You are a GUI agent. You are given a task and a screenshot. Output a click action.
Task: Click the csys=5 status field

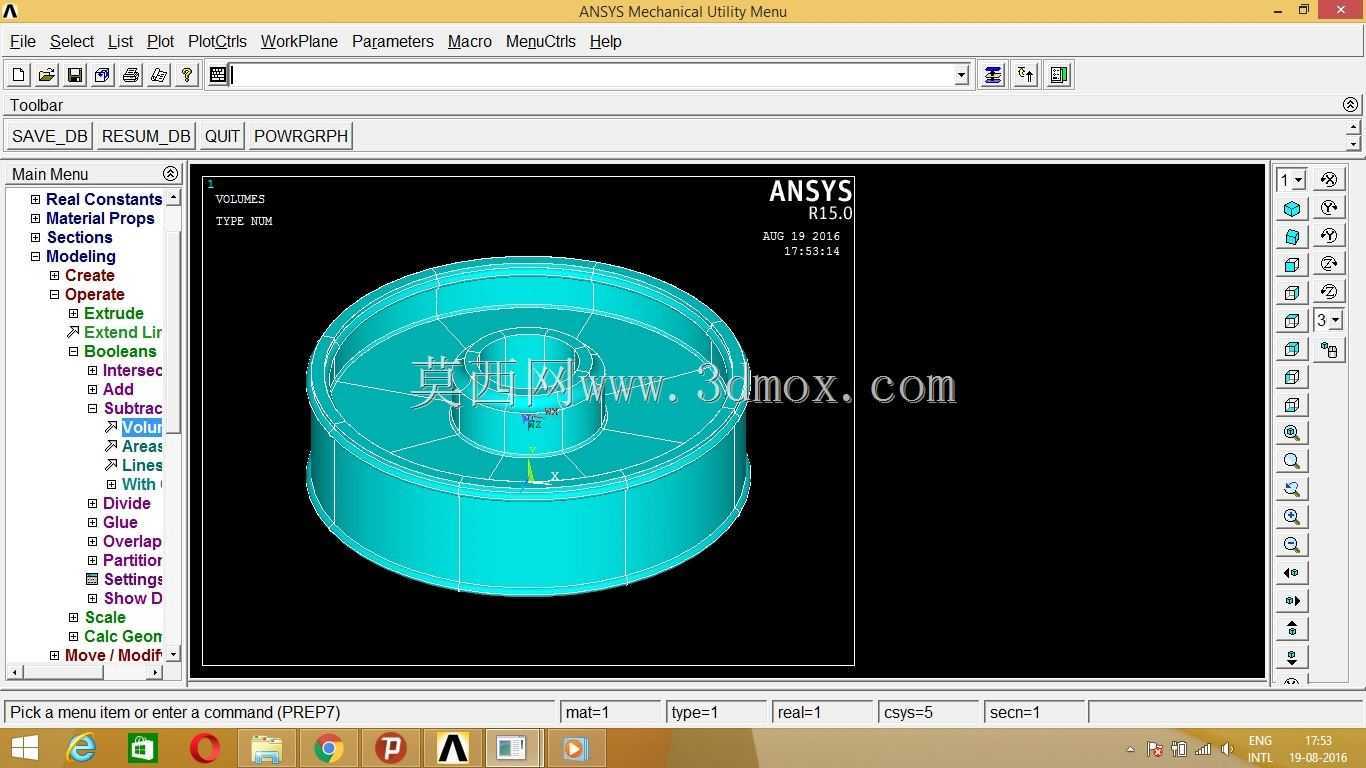927,712
